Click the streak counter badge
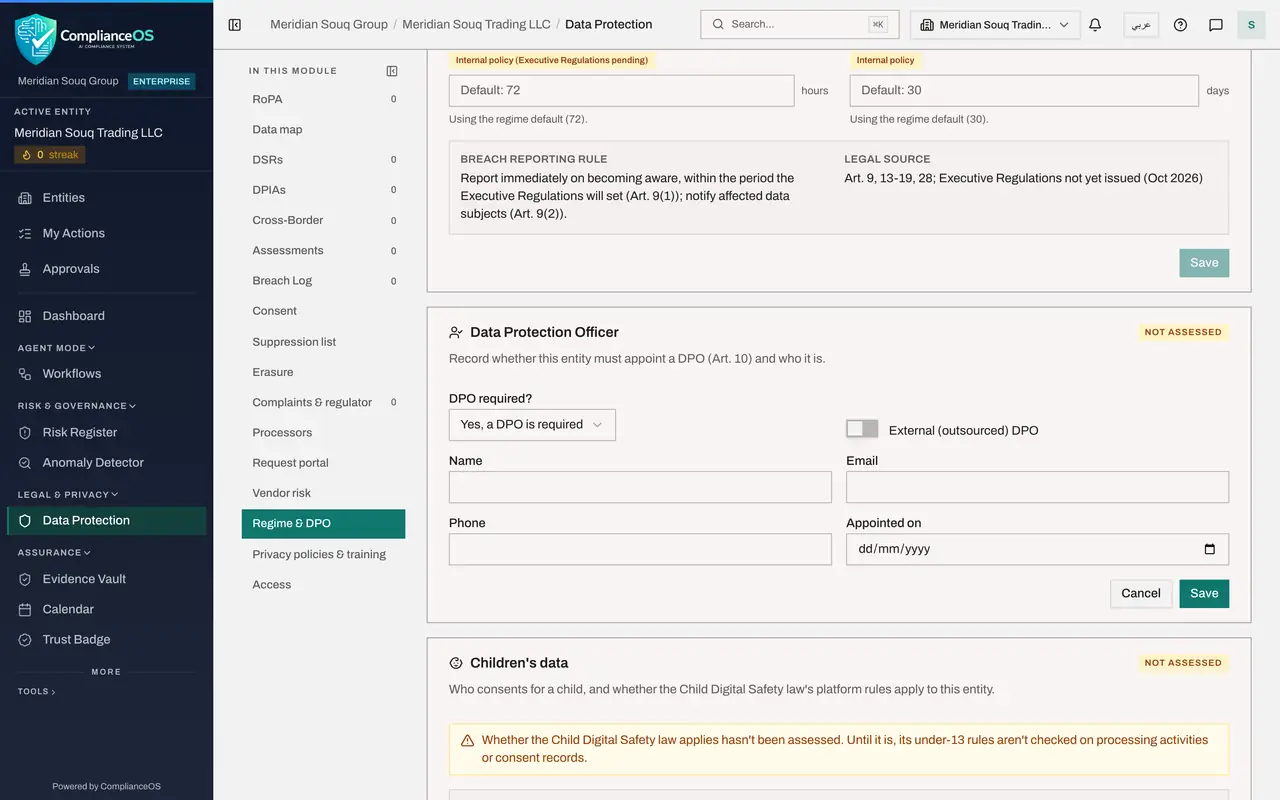 click(50, 155)
